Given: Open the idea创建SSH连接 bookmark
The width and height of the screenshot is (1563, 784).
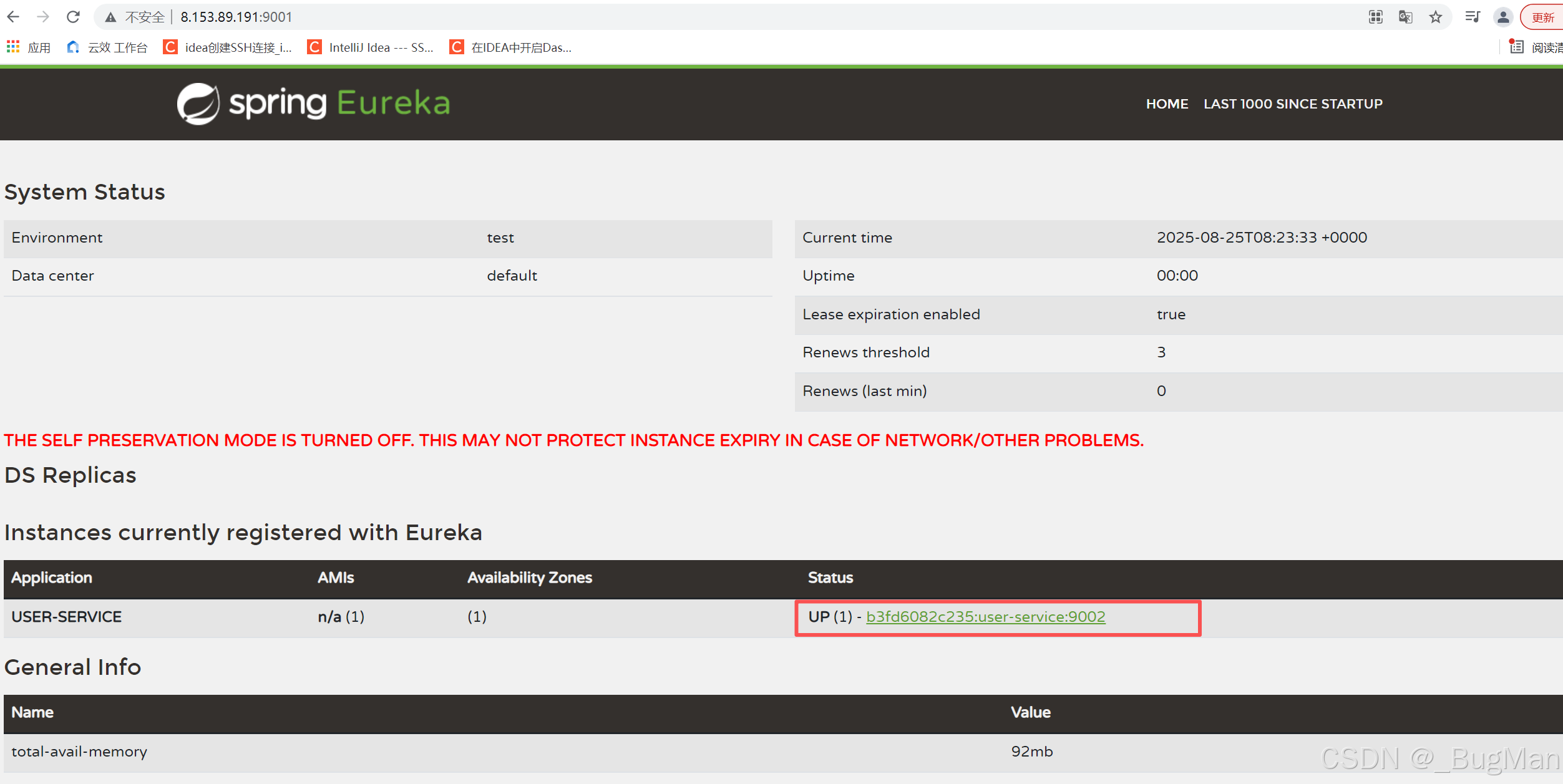Looking at the screenshot, I should point(228,47).
